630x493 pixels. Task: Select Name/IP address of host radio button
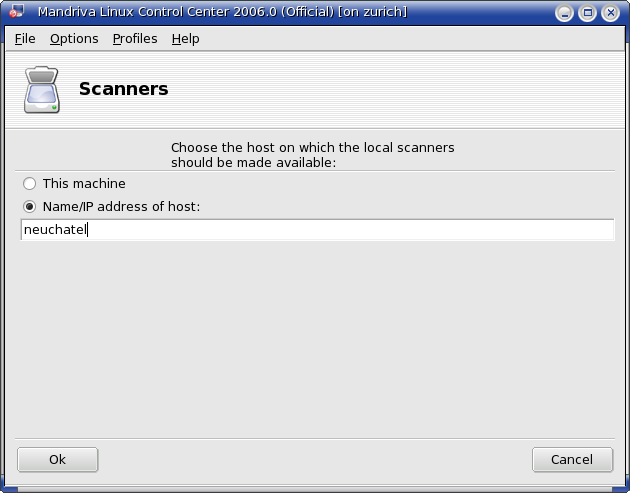[x=29, y=207]
